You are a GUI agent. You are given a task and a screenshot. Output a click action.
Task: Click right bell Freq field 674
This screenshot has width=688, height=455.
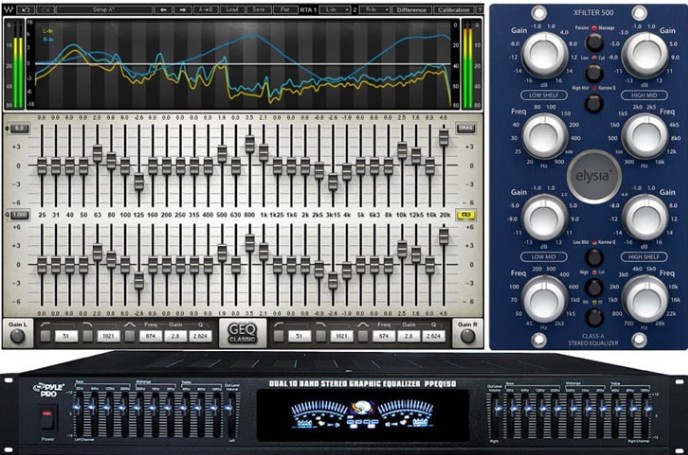[x=383, y=337]
